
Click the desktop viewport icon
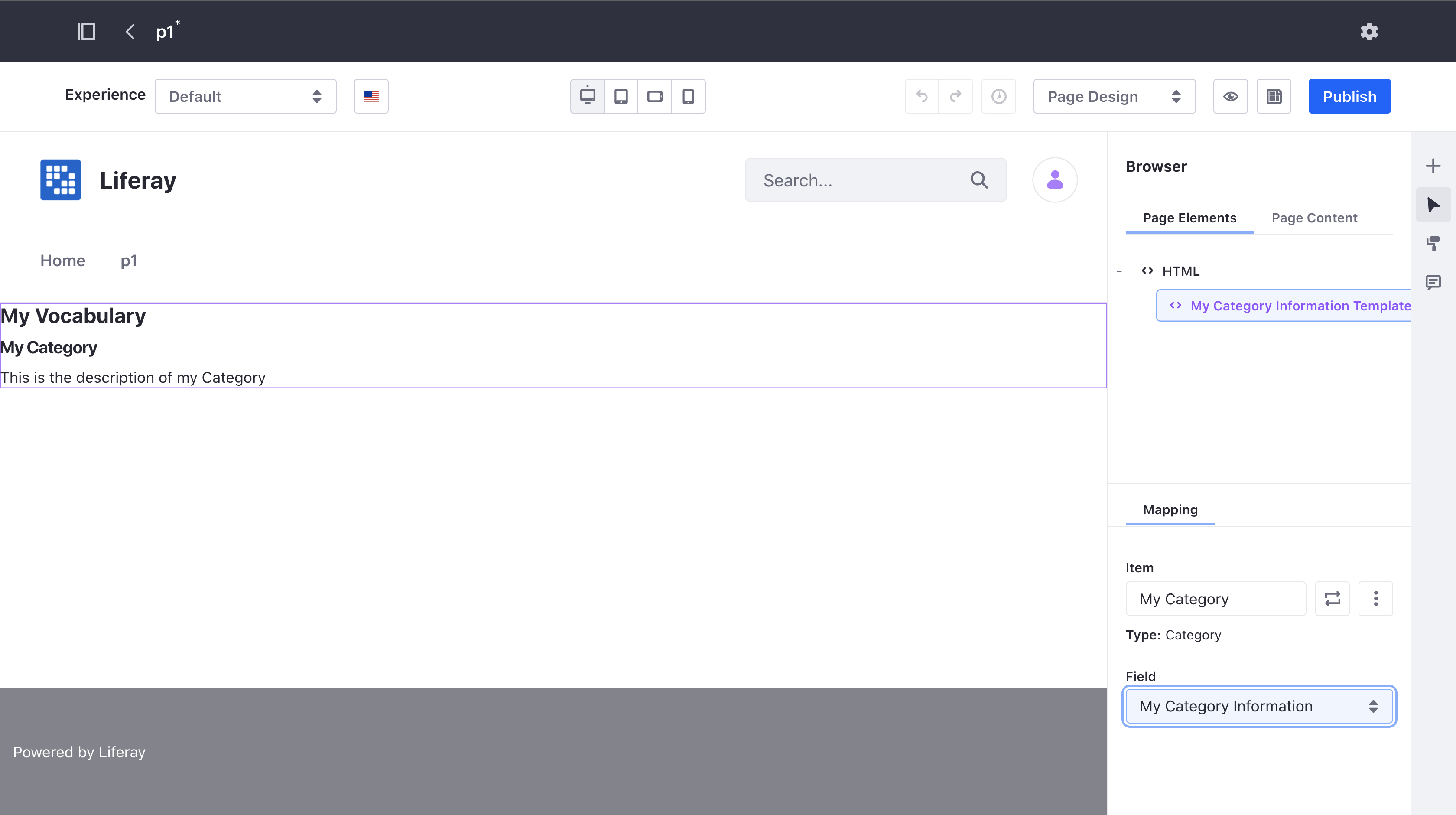point(587,96)
